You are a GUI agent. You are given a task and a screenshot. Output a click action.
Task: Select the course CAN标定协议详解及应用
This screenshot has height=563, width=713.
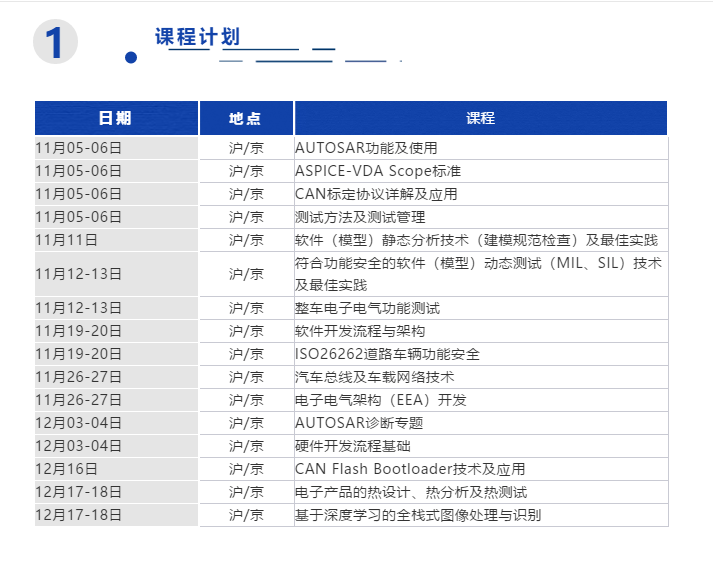click(x=376, y=194)
